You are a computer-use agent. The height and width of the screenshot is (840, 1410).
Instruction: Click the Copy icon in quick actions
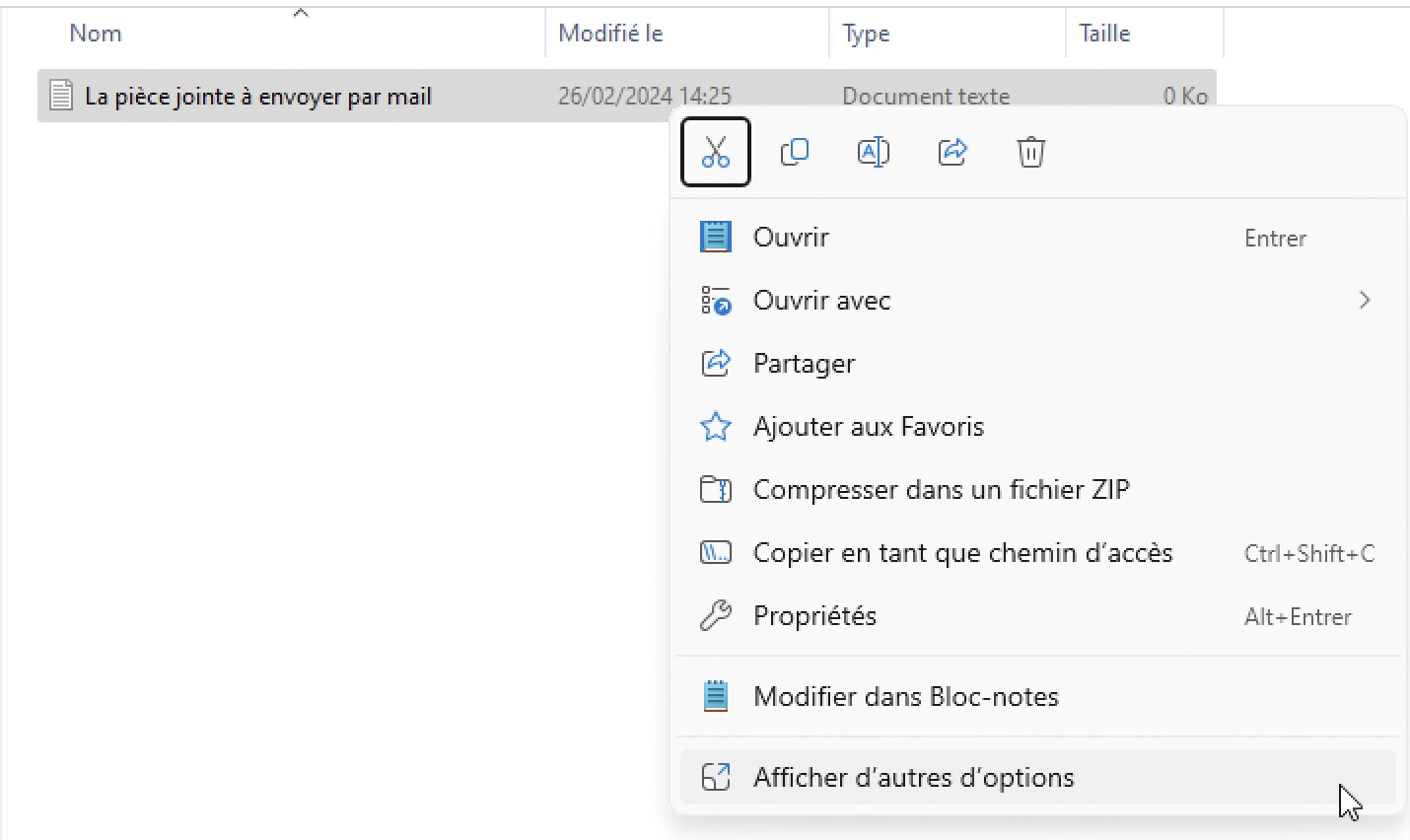point(795,152)
